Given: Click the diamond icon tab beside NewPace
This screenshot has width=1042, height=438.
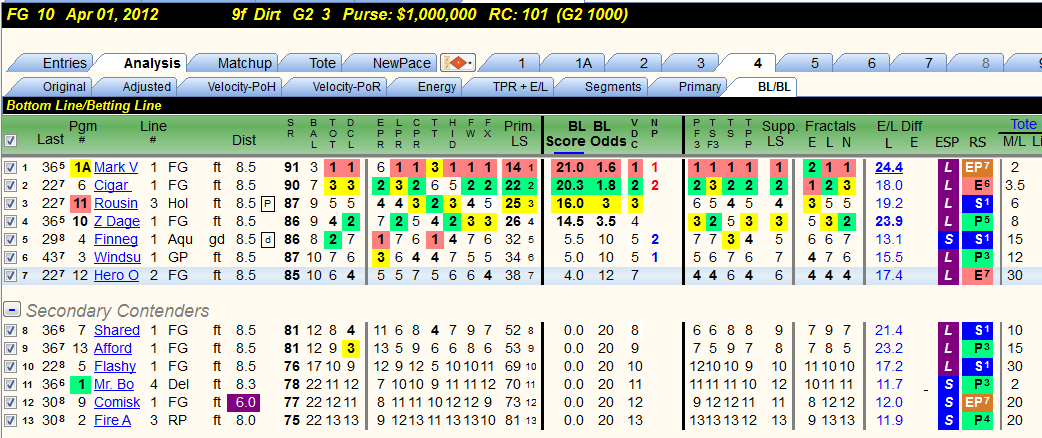Looking at the screenshot, I should tap(458, 63).
